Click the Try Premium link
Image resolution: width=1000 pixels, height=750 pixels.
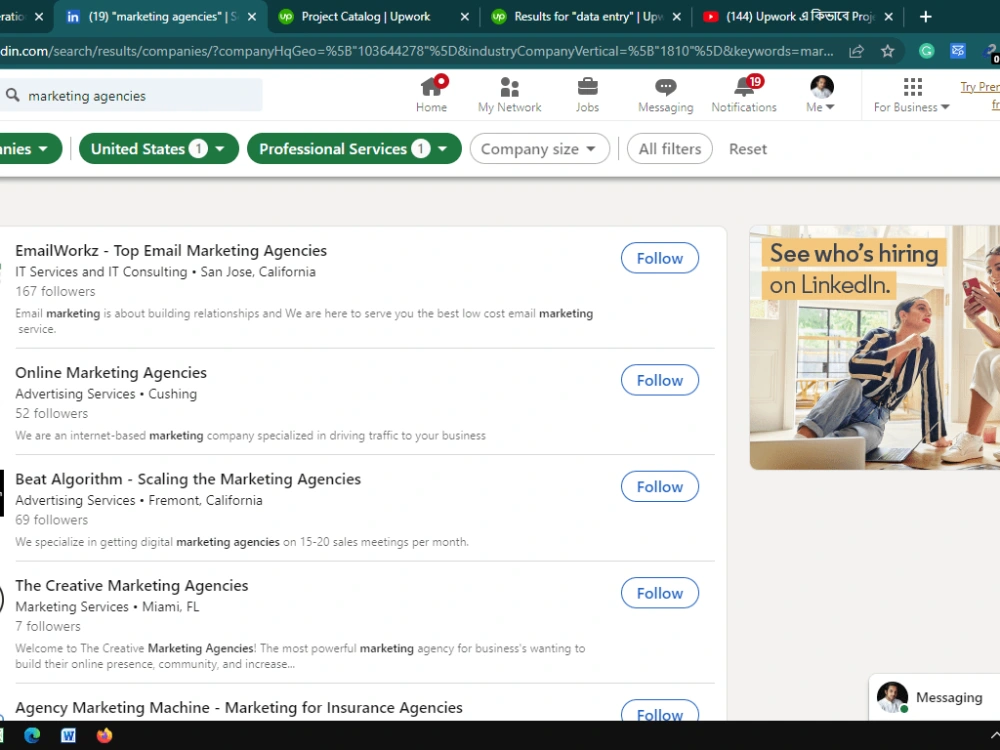click(x=980, y=94)
